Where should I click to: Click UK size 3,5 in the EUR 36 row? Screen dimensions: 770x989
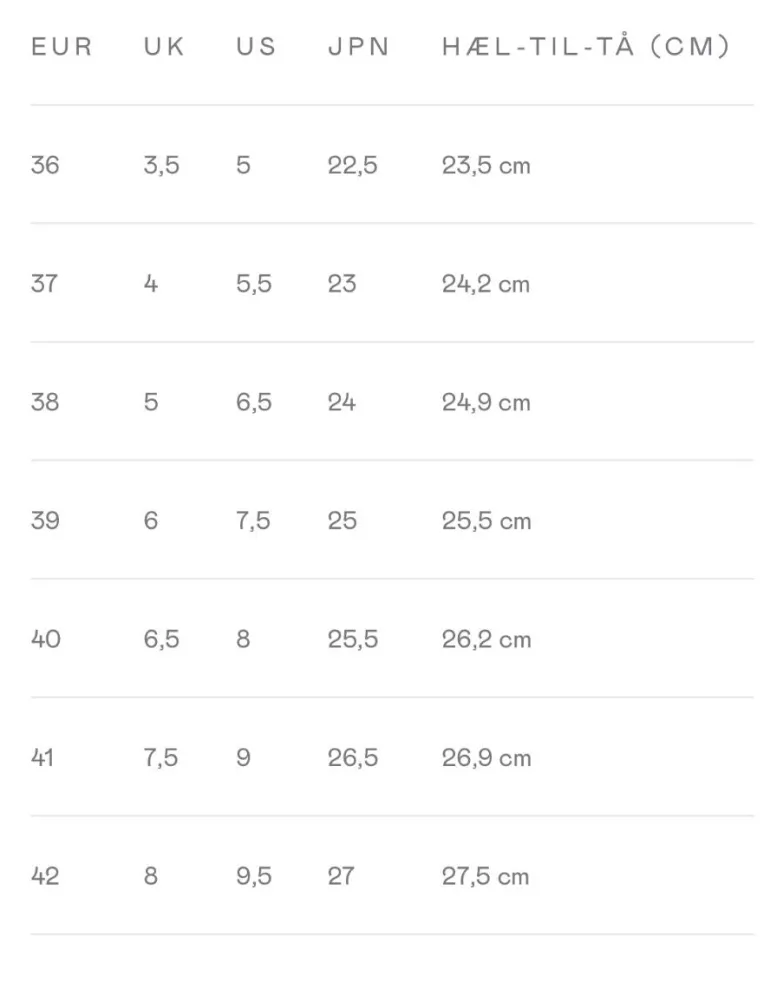(x=161, y=165)
